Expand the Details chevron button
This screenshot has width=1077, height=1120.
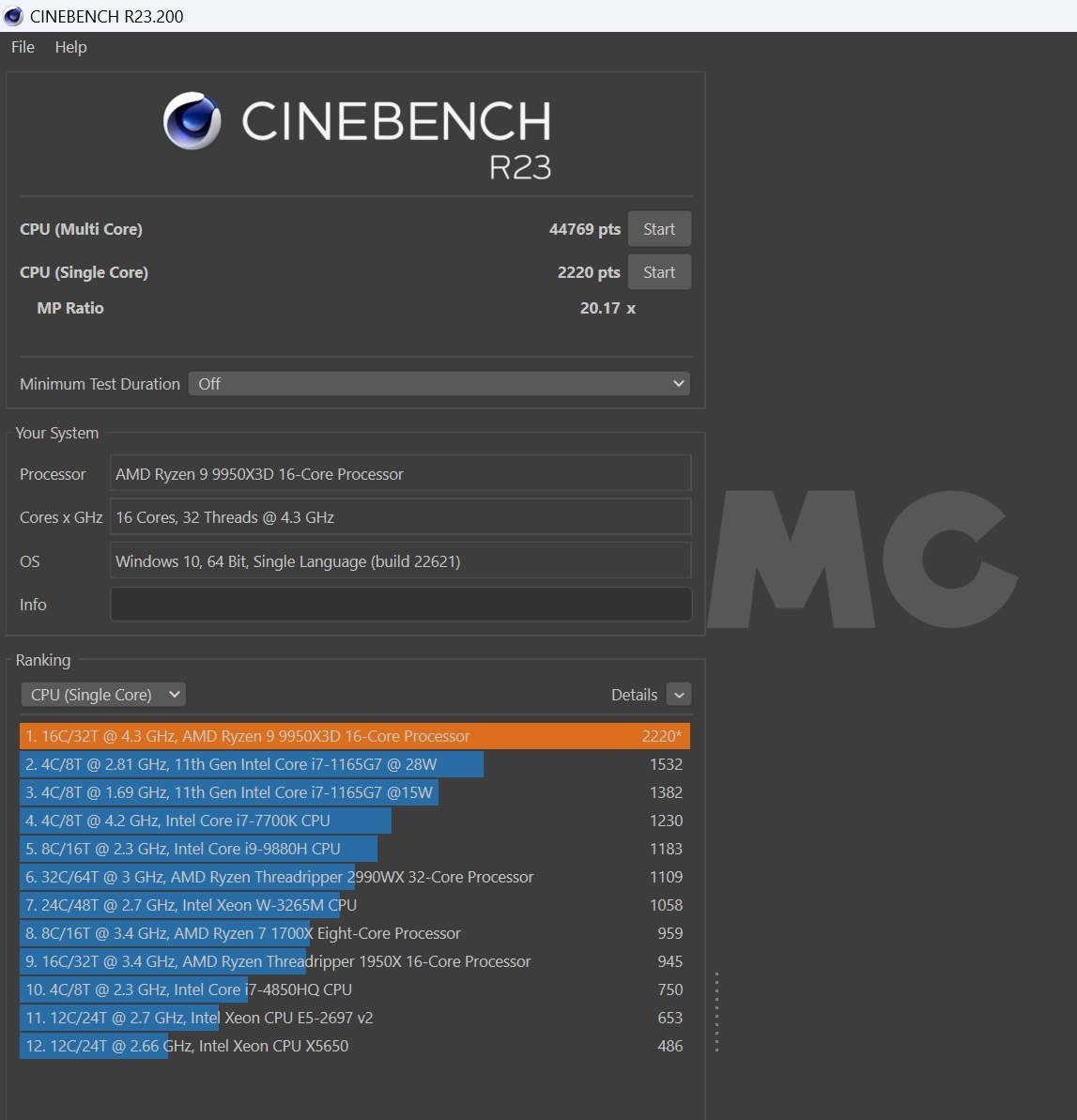678,695
